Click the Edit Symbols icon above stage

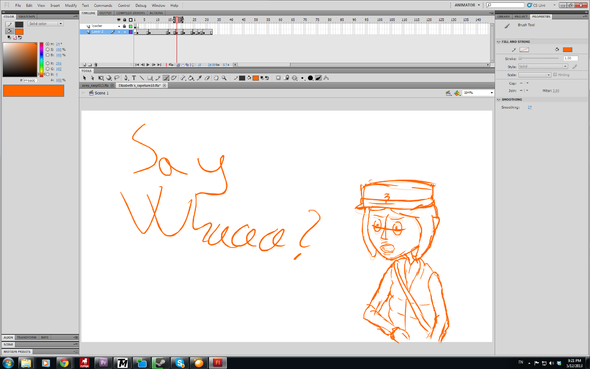(457, 93)
